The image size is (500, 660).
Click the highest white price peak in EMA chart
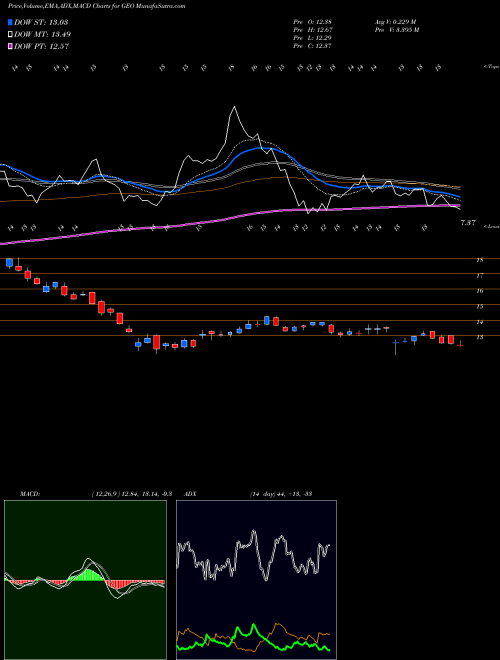(x=234, y=108)
